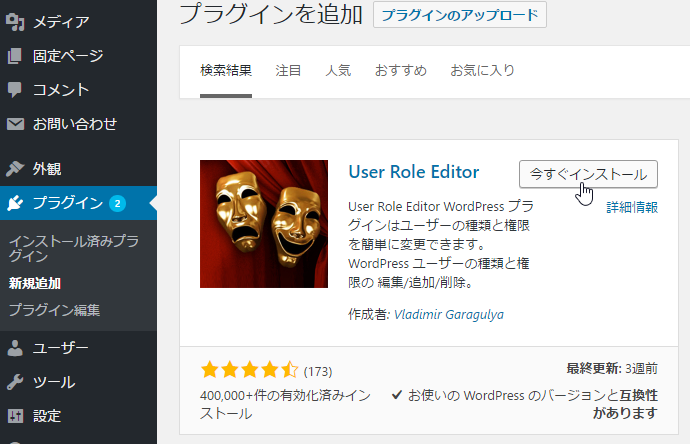Click the Users person icon
Screen dimensions: 690x444
click(15, 348)
